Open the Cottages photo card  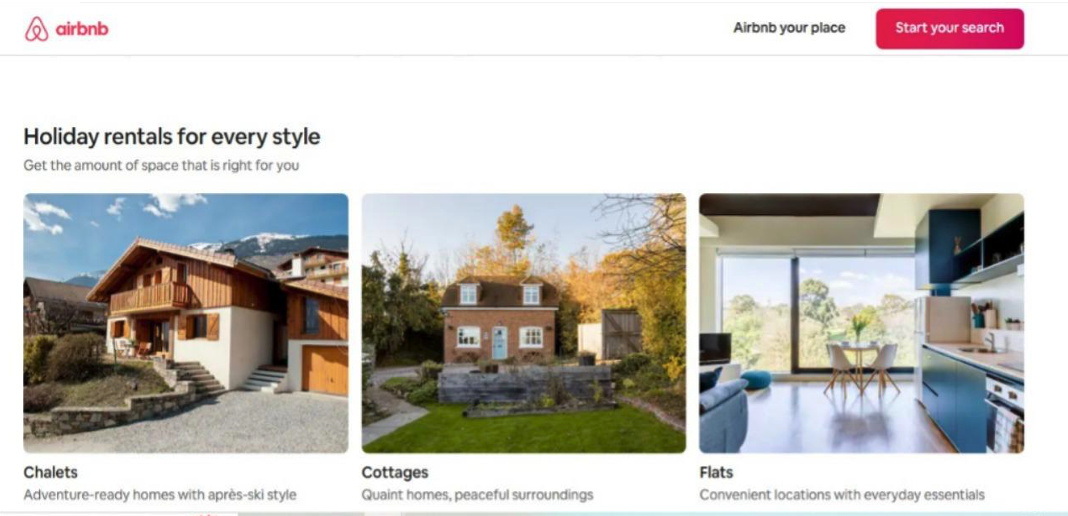coord(524,323)
